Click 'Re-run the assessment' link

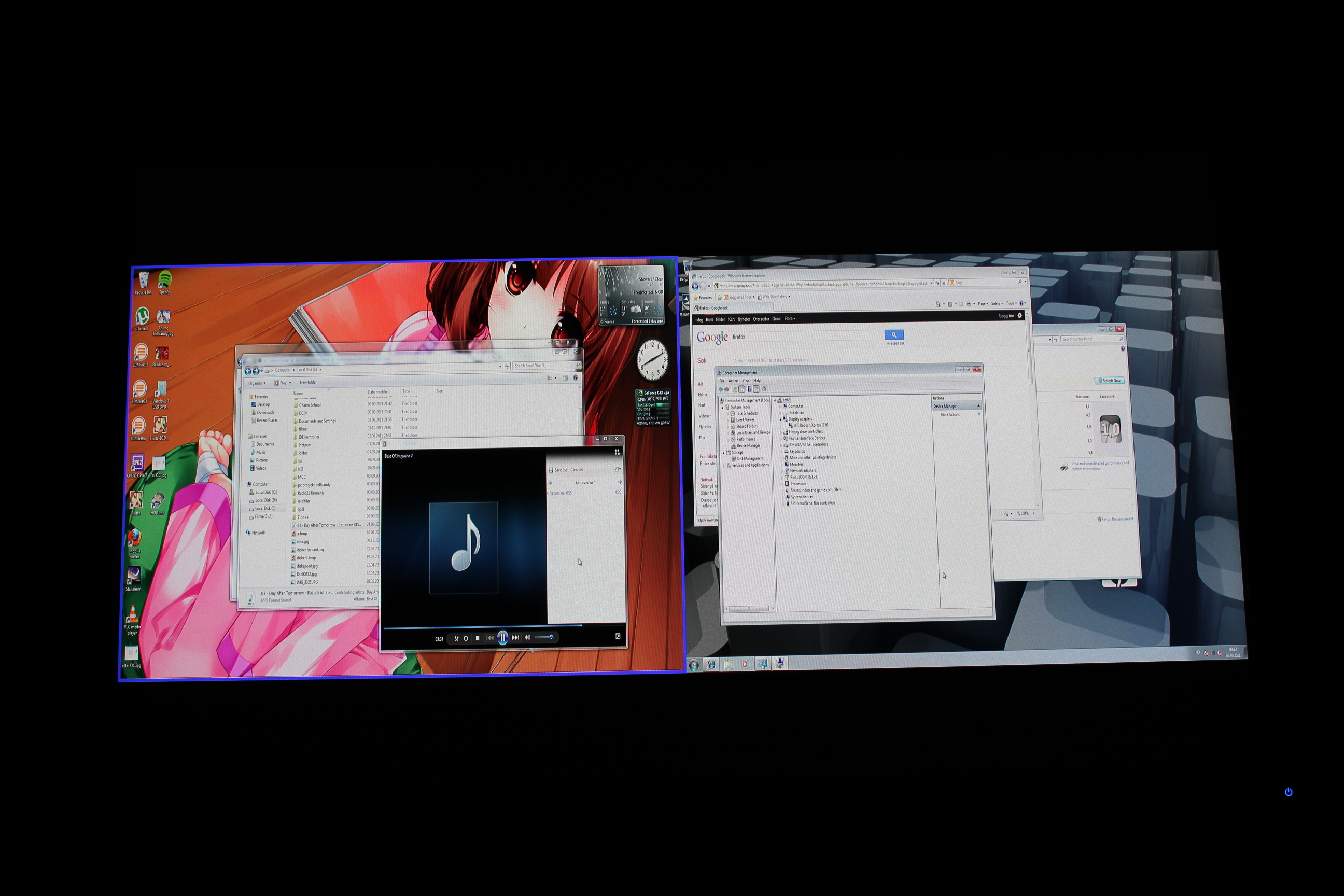[1115, 520]
